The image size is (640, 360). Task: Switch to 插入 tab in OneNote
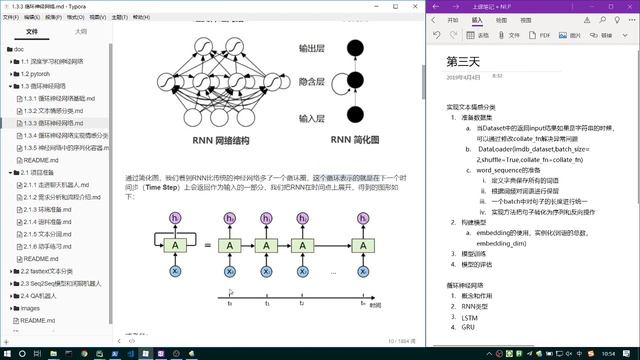[x=477, y=20]
